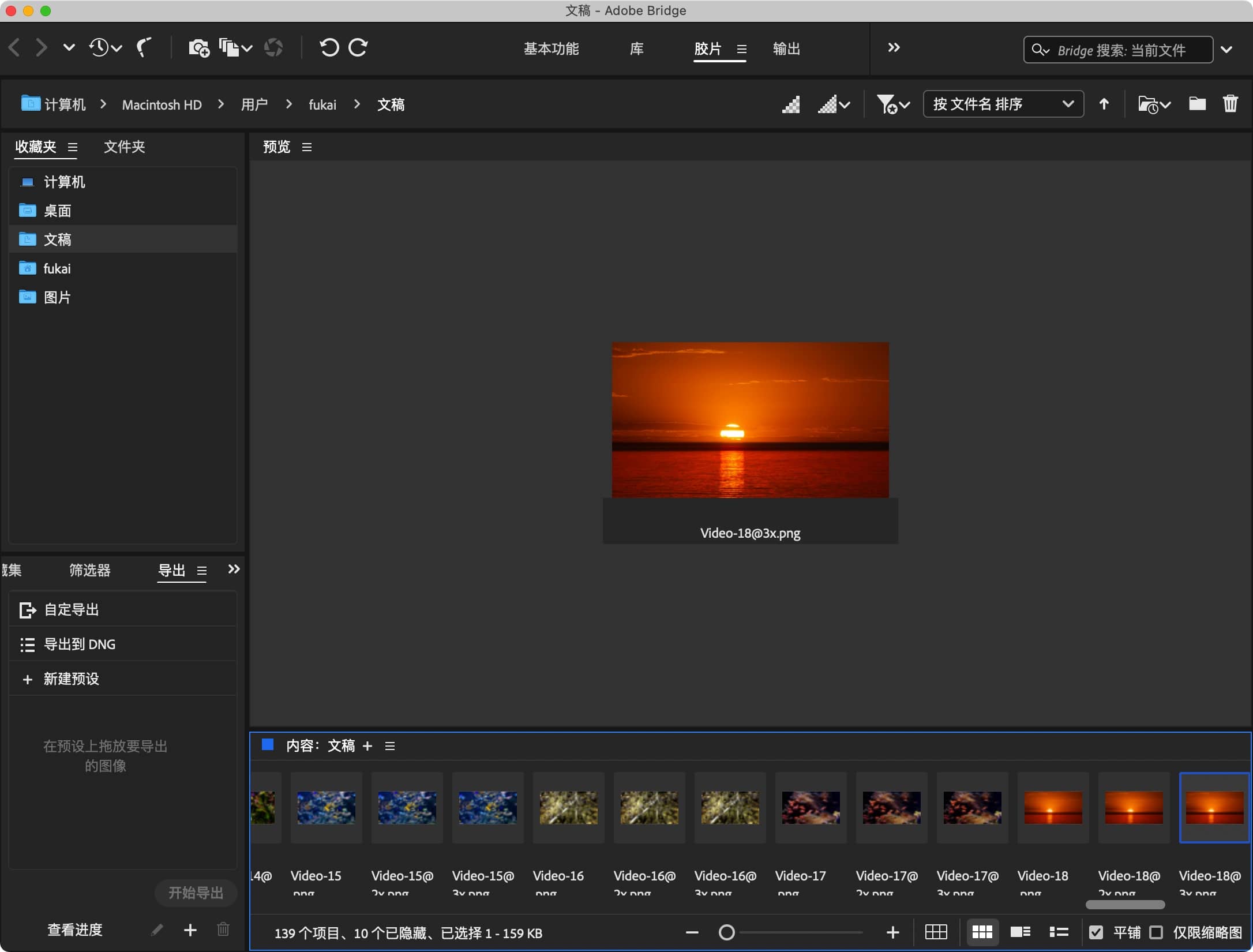Select fukai folder in favorites

123,269
